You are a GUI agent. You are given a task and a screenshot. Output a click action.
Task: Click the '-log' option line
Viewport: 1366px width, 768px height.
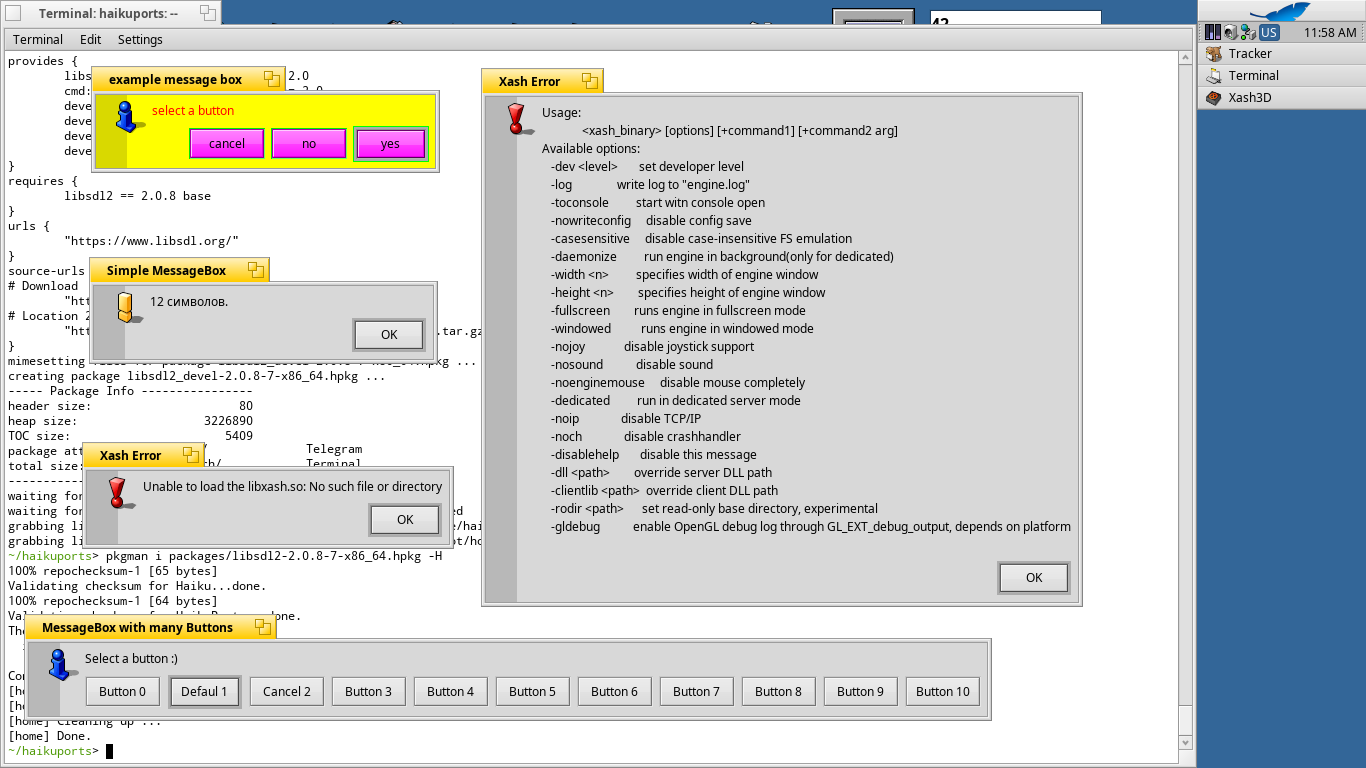pos(650,185)
